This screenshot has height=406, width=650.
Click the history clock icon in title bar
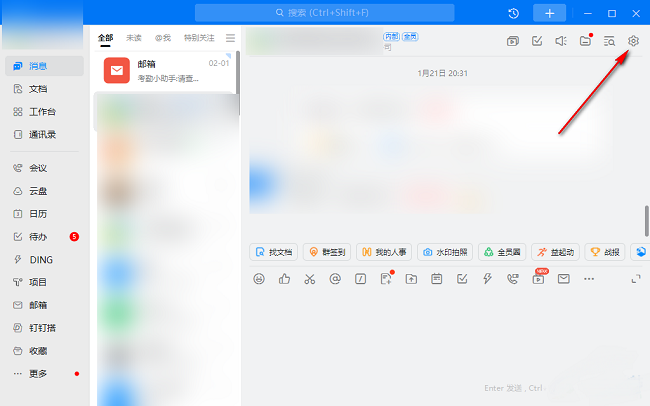pyautogui.click(x=513, y=13)
